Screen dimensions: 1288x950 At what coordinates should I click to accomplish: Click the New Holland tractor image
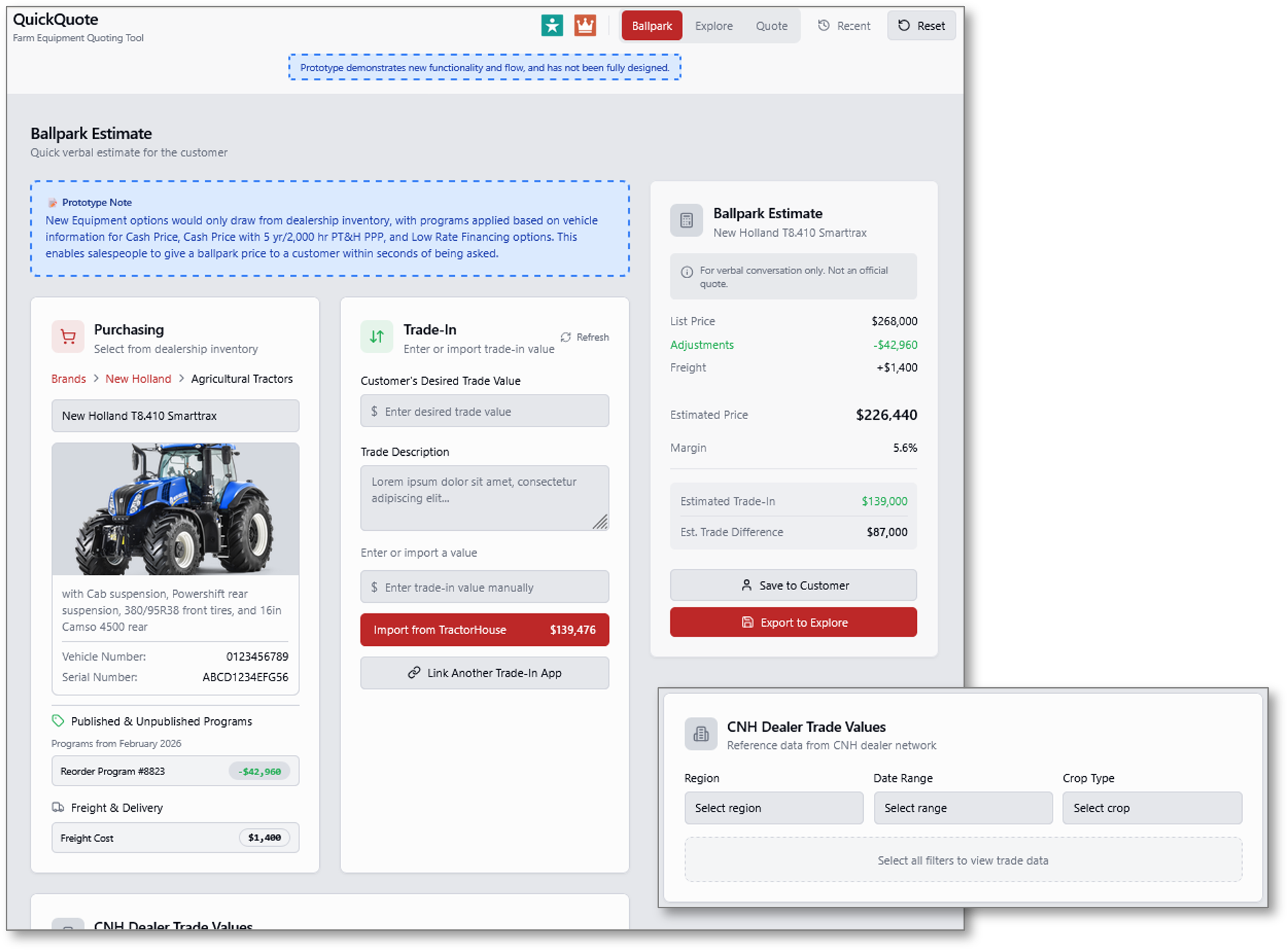176,509
